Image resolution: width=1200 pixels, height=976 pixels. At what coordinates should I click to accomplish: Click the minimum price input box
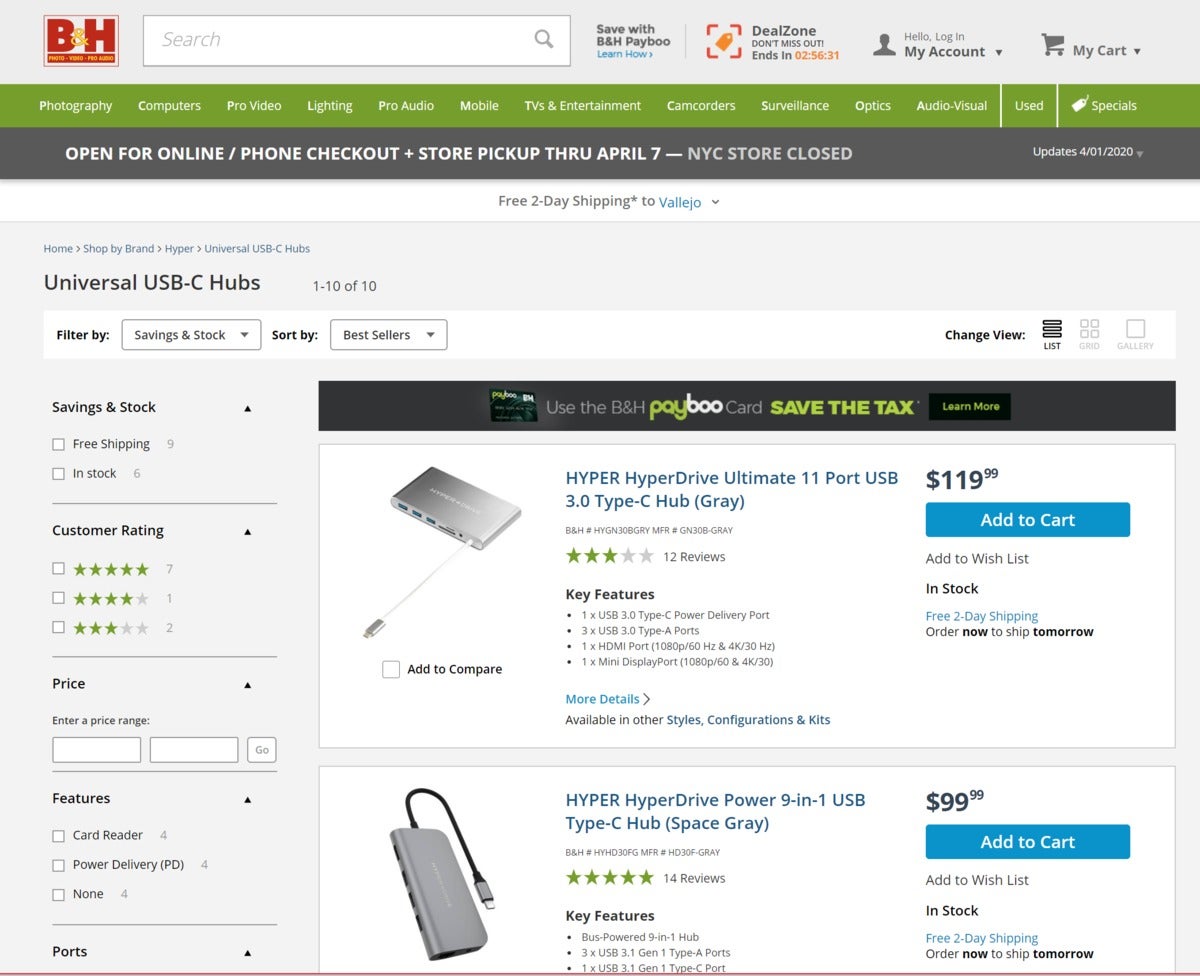point(96,750)
